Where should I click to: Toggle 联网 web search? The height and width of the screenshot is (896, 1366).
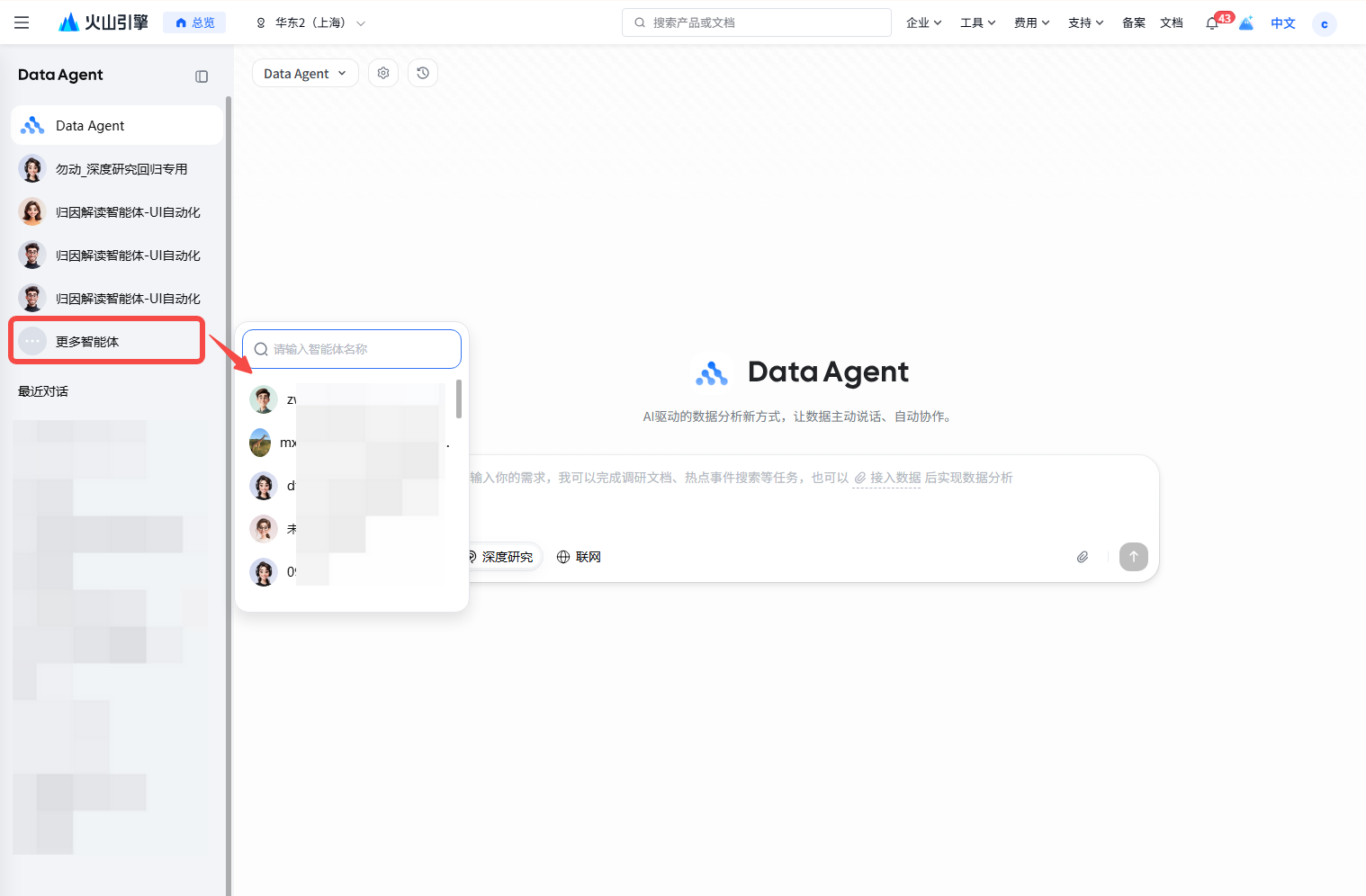(579, 557)
